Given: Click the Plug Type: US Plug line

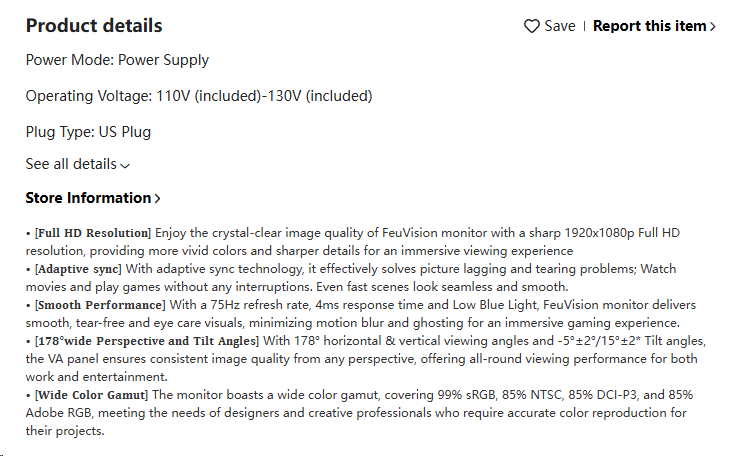Looking at the screenshot, I should point(88,132).
